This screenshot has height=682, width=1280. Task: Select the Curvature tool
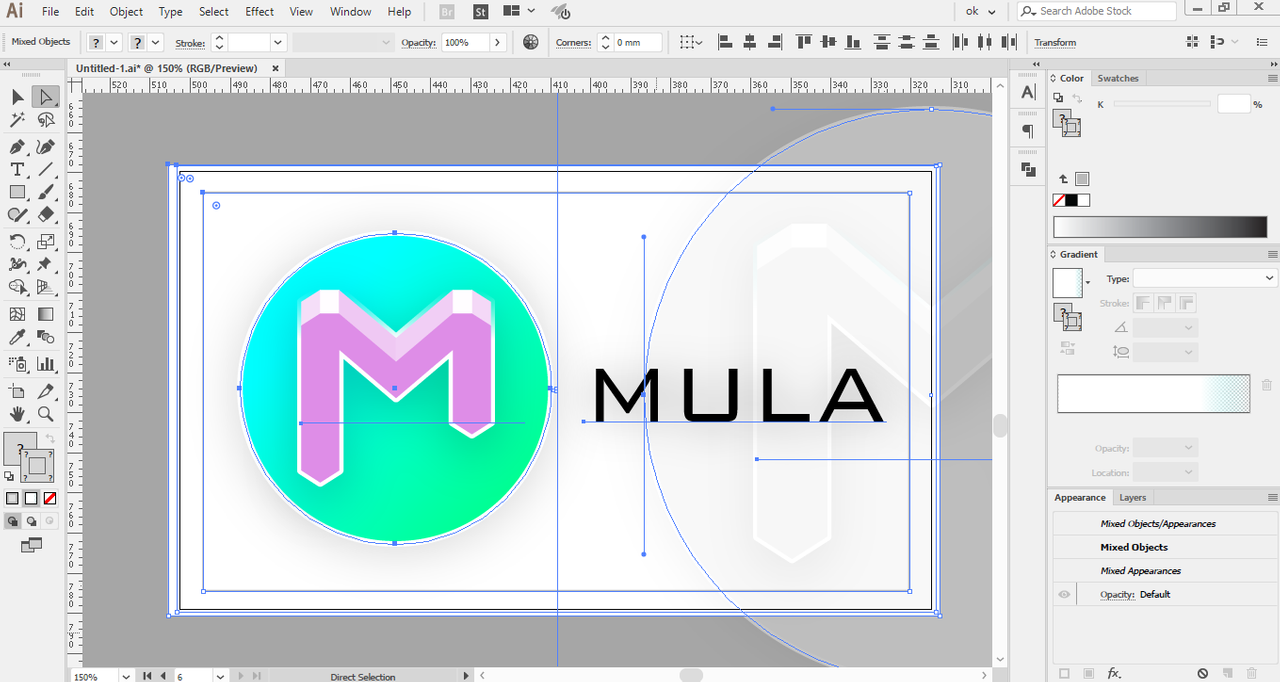tap(45, 147)
